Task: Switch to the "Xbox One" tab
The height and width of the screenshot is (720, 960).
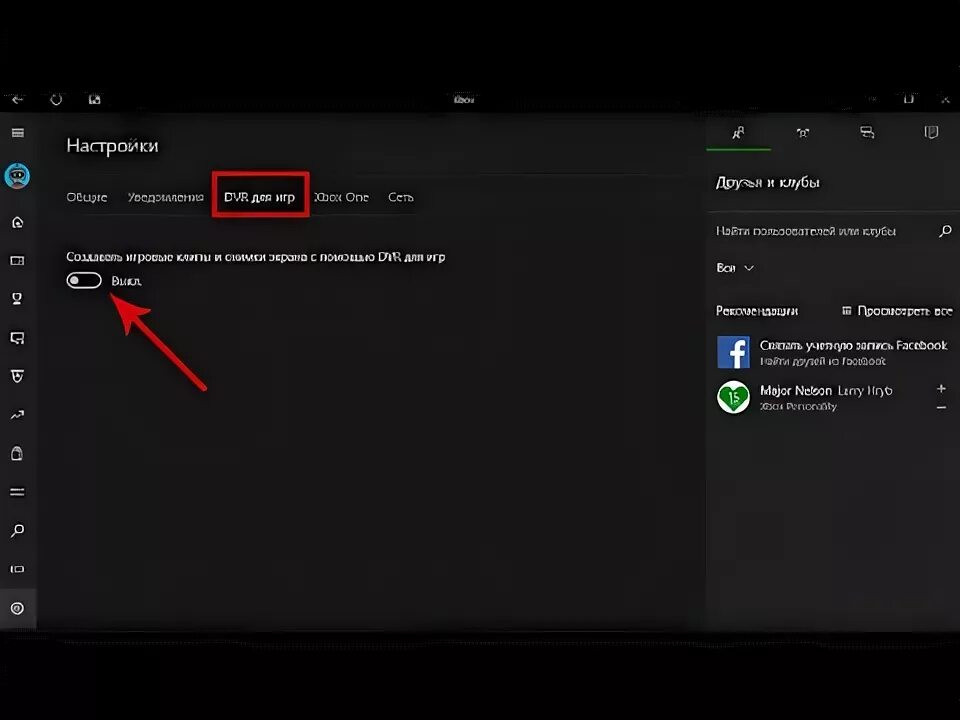Action: (341, 197)
